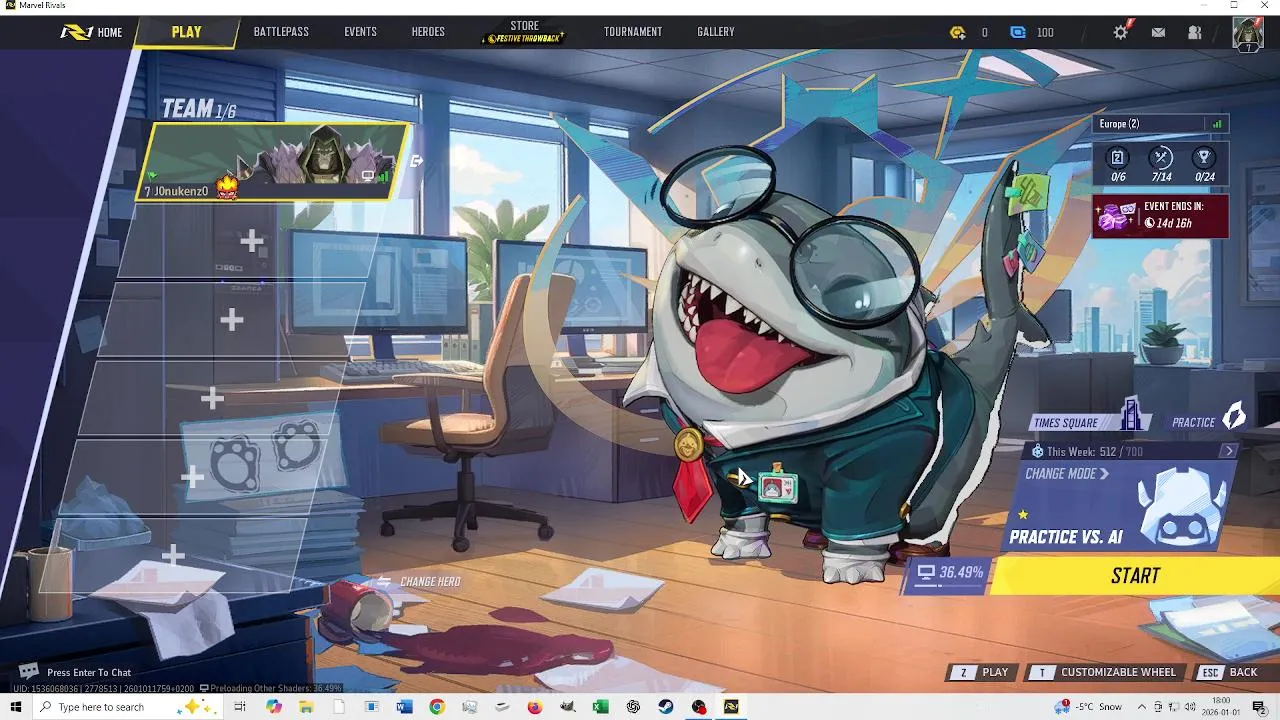This screenshot has width=1280, height=720.
Task: Open the trophy 0/24 achievements icon
Action: [x=1204, y=157]
